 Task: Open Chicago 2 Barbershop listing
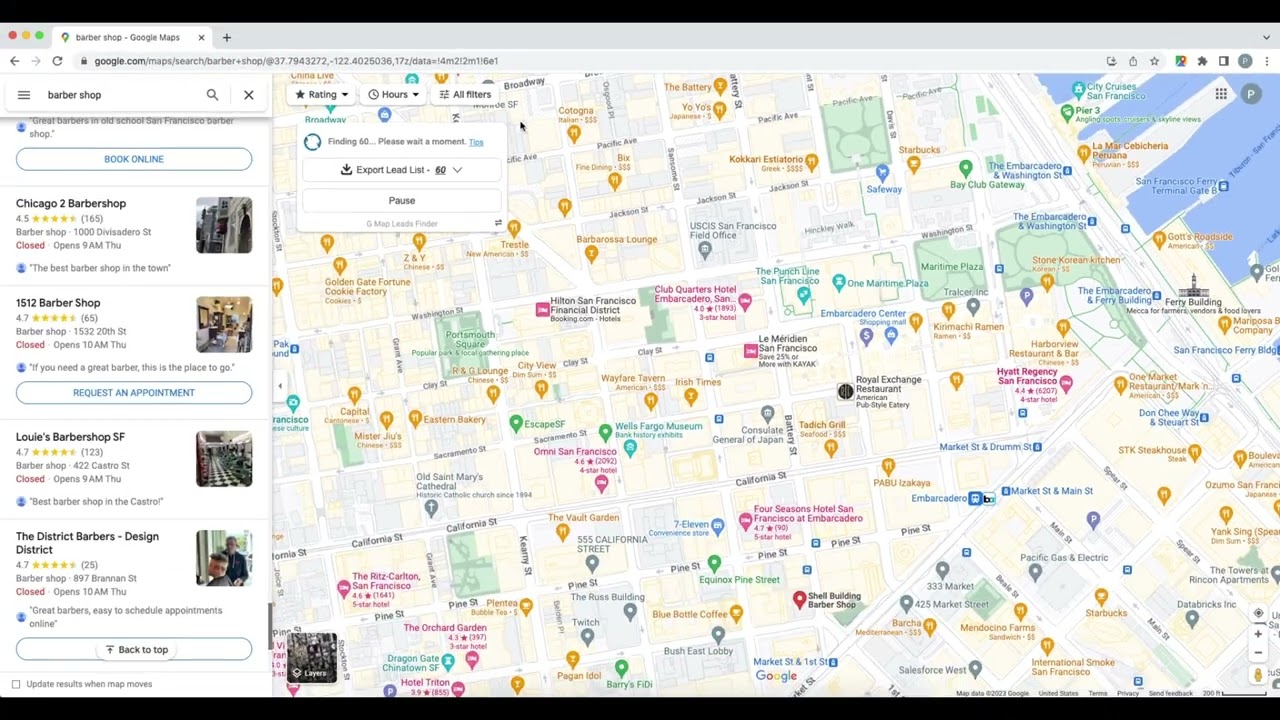point(71,204)
